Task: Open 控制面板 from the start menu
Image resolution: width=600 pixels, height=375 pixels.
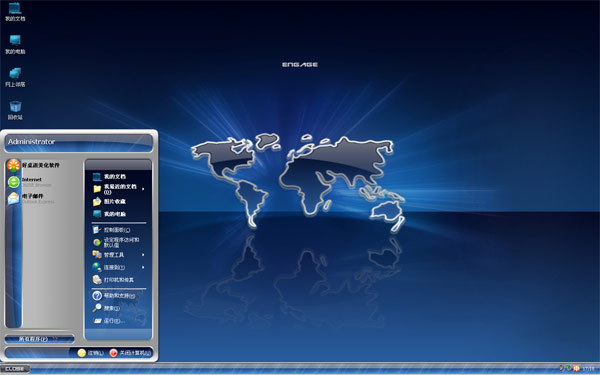Action: coord(111,230)
